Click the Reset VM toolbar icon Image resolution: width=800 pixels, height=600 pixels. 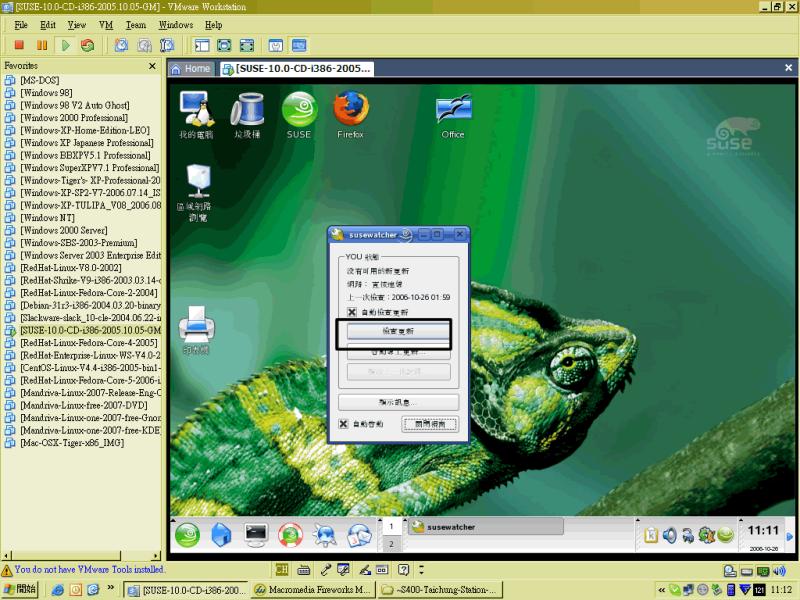(x=88, y=45)
